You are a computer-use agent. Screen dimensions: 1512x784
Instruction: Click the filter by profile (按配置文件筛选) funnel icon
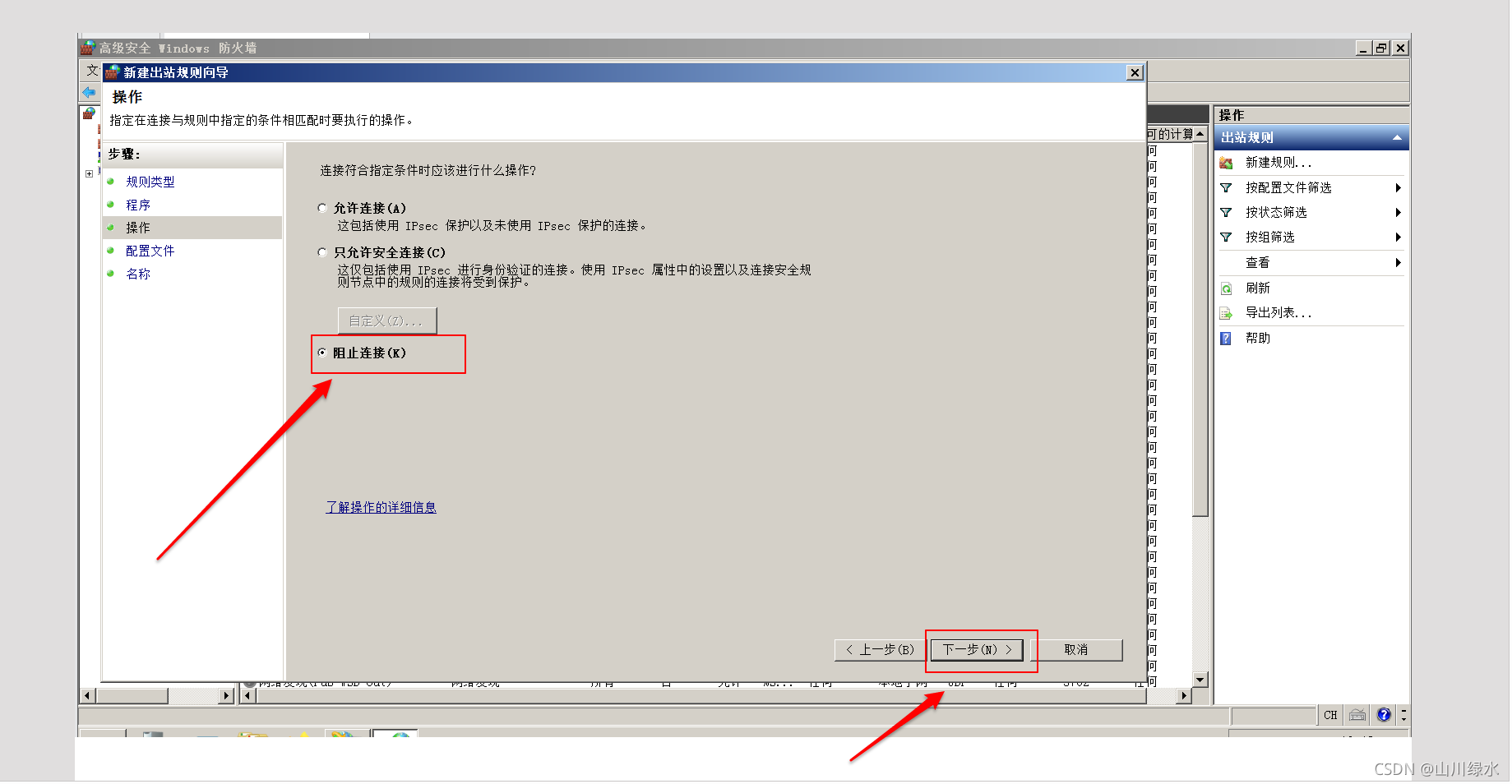[1226, 188]
